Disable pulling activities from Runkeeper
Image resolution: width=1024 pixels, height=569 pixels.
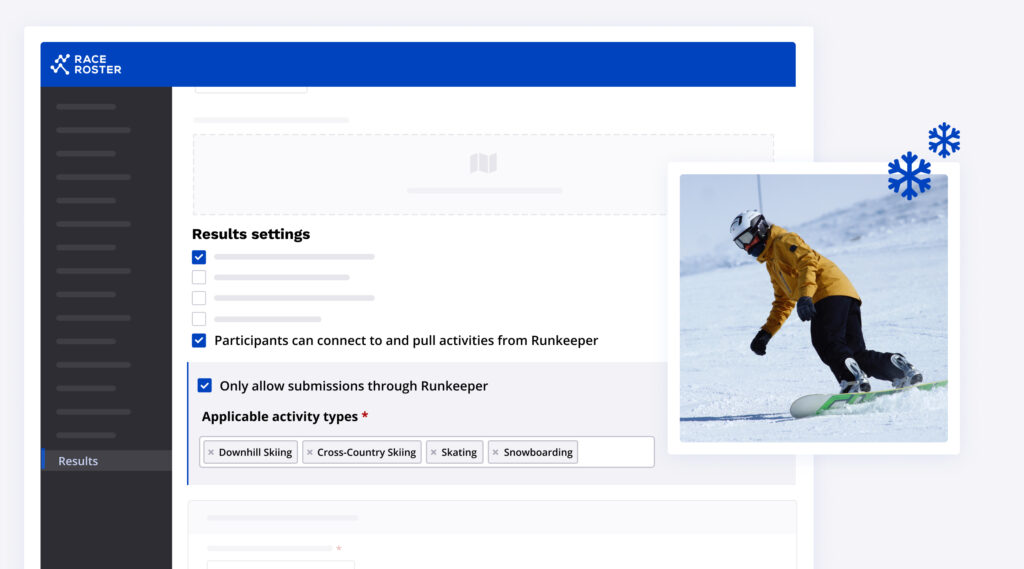click(x=199, y=340)
